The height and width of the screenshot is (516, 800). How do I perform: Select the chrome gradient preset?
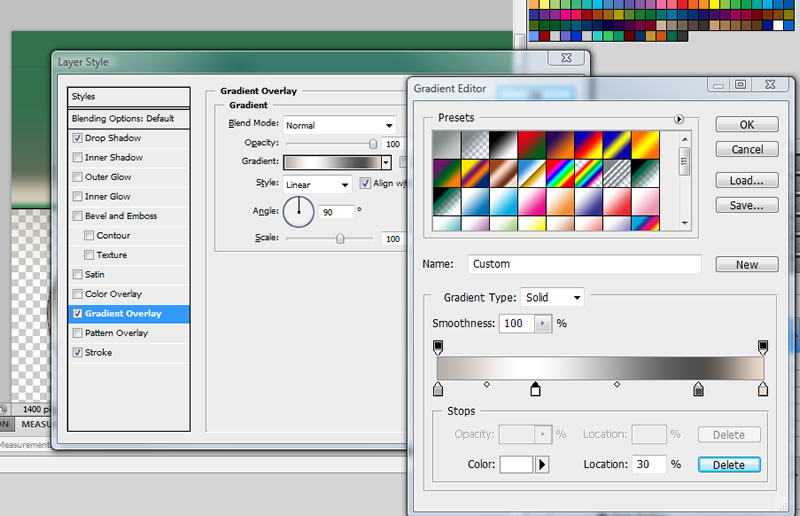point(532,173)
